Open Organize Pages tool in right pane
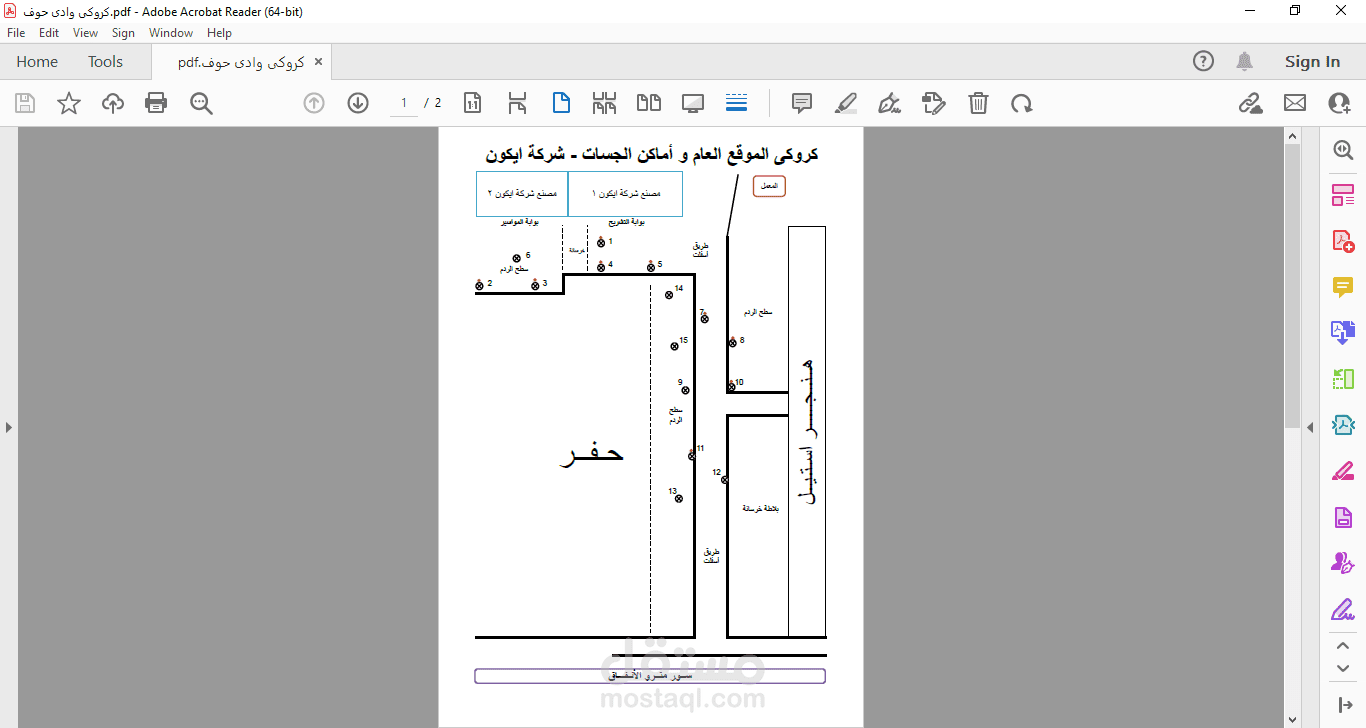The height and width of the screenshot is (728, 1366). point(1343,195)
